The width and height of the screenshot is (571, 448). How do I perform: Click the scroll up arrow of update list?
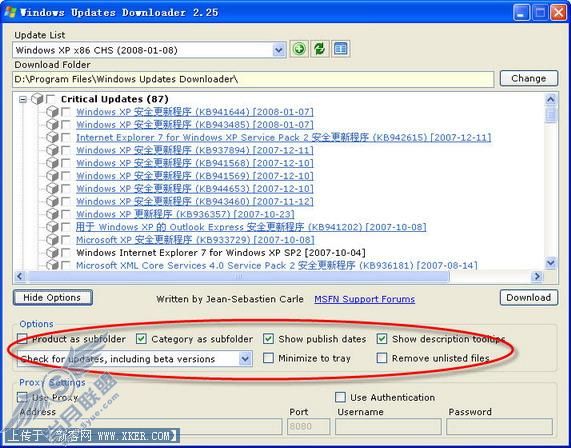551,99
